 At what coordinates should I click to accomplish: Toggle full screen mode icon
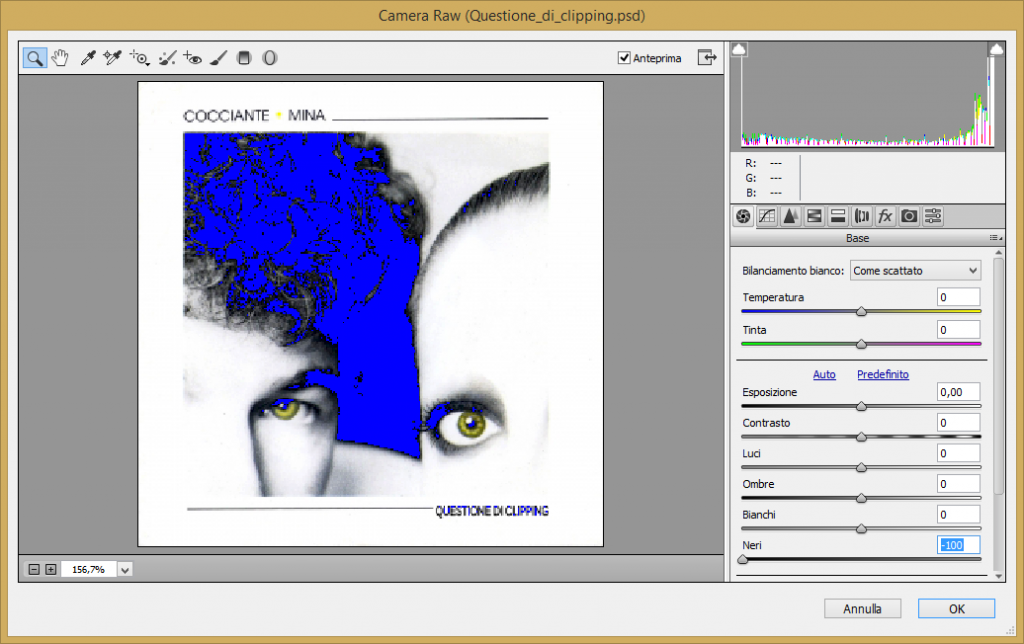pos(707,57)
